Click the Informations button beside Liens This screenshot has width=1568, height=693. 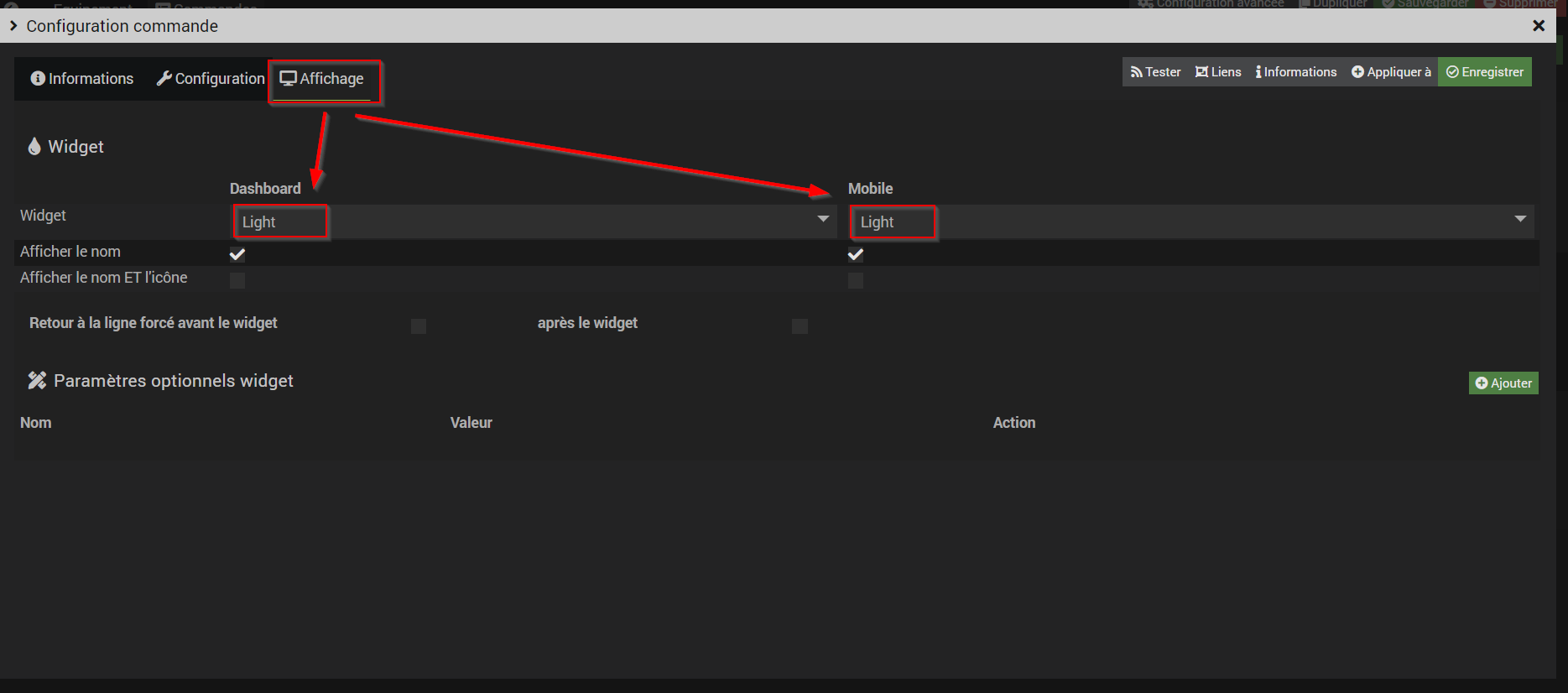(x=1296, y=72)
